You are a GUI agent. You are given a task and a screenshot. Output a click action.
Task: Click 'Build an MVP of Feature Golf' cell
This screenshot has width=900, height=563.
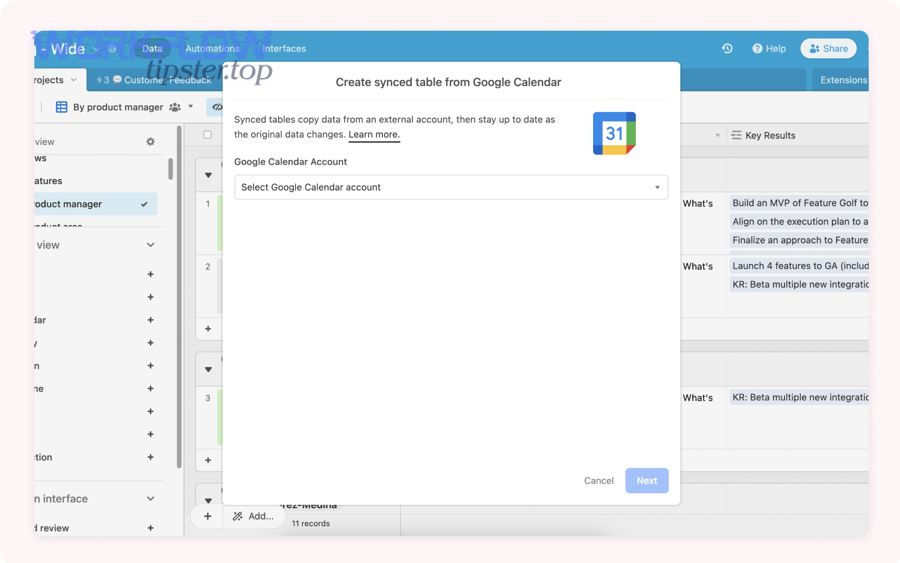click(x=799, y=203)
